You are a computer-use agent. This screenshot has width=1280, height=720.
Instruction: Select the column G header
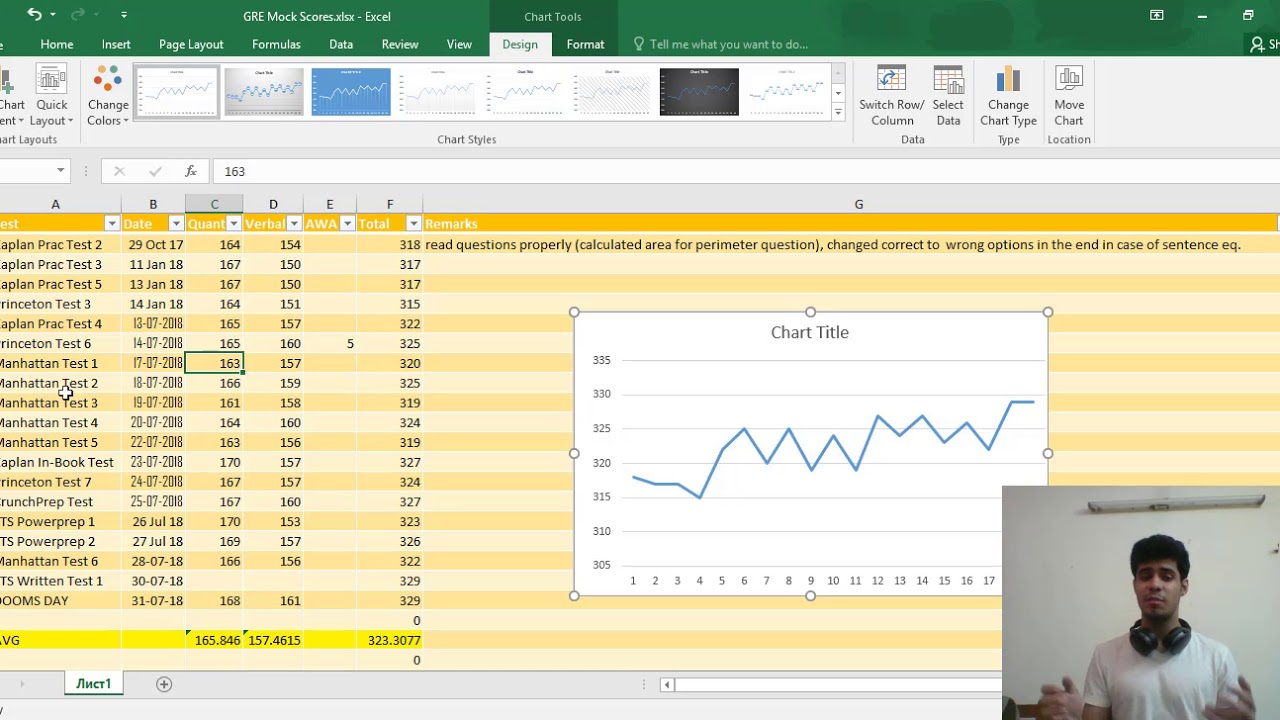coord(858,204)
